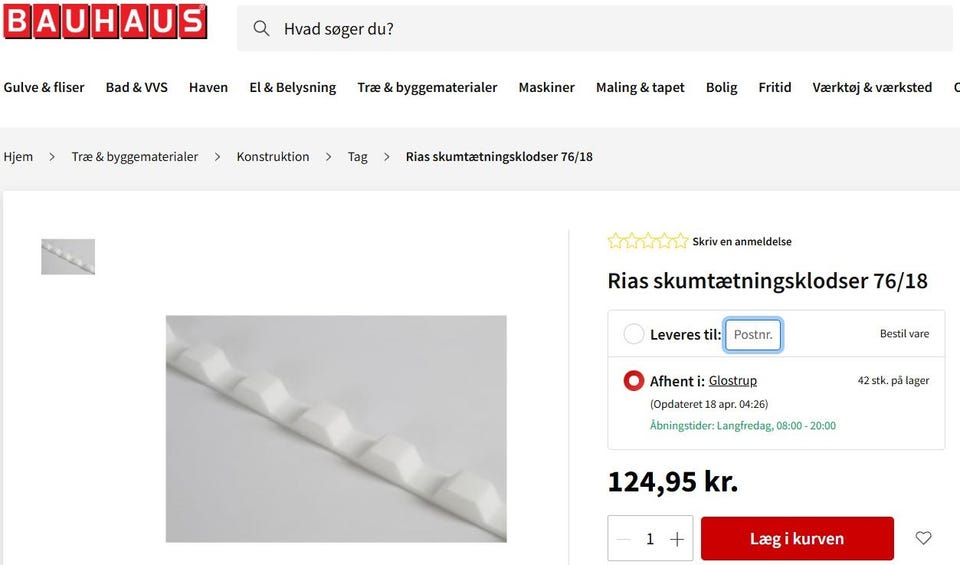Add product to wishlist heart icon
This screenshot has width=960, height=565.
(923, 538)
